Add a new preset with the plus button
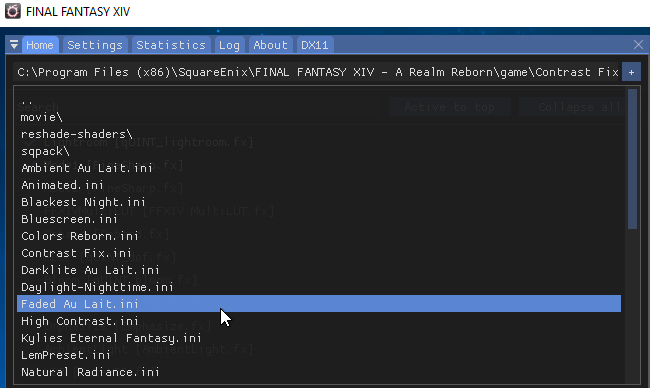Viewport: 650px width, 388px height. click(631, 72)
